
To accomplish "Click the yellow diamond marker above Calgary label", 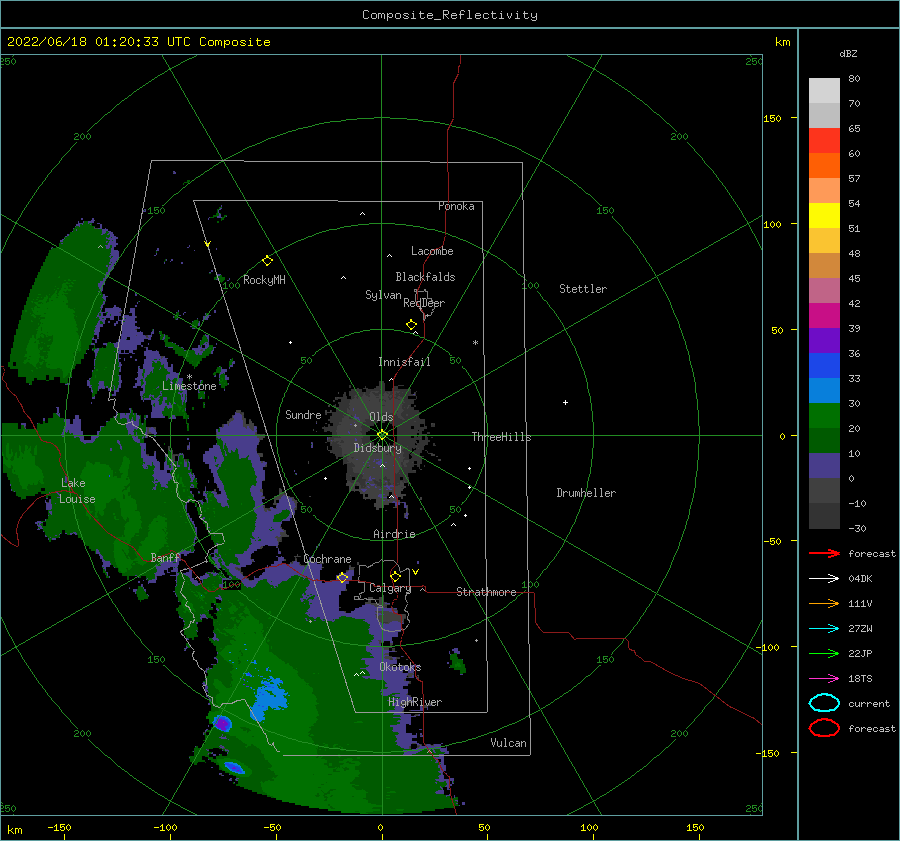I will click(395, 576).
